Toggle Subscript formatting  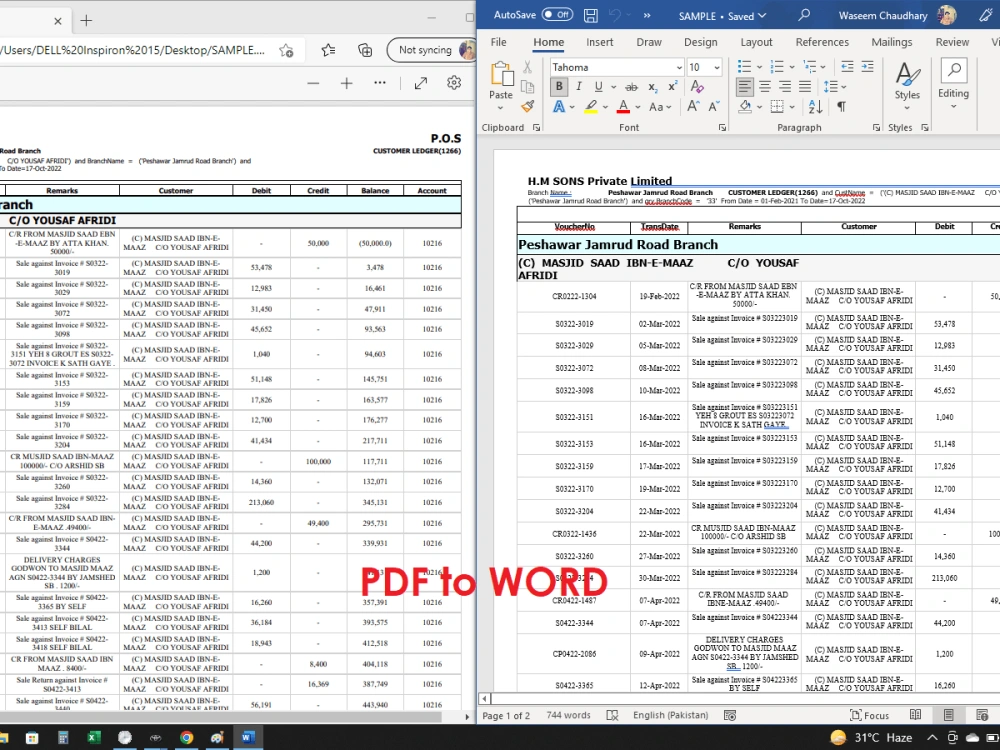click(x=652, y=87)
